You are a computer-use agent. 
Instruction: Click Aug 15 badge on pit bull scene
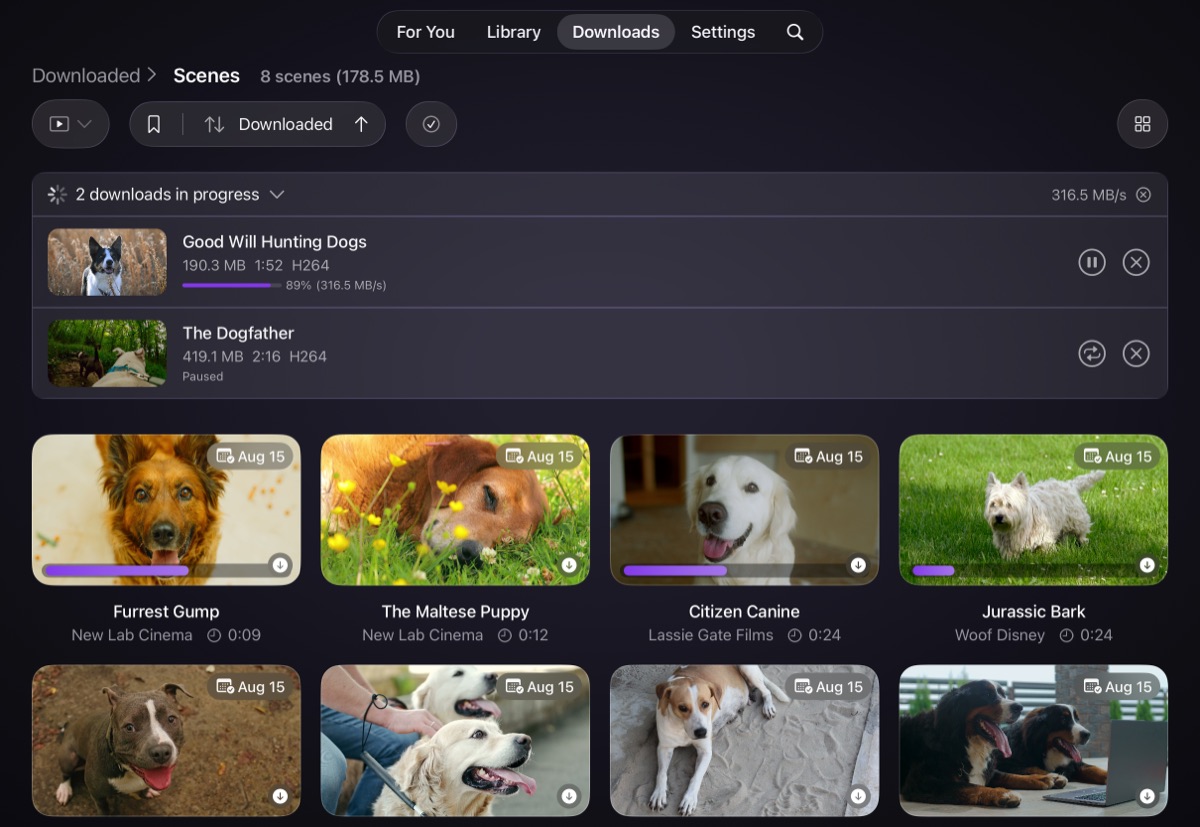point(250,687)
